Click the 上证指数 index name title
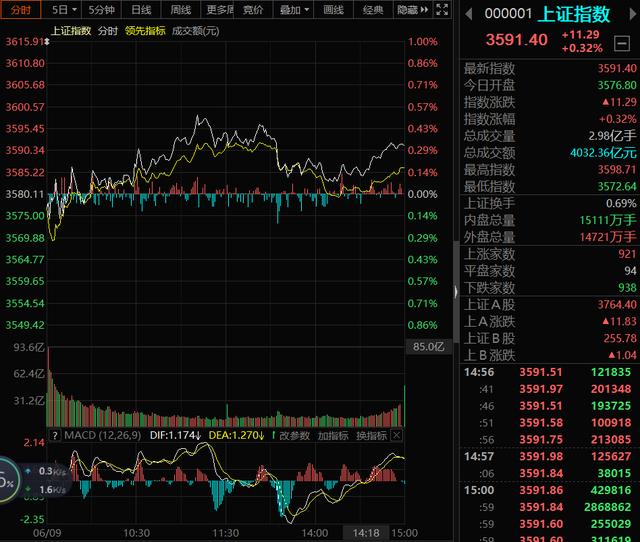The height and width of the screenshot is (542, 640). (573, 14)
